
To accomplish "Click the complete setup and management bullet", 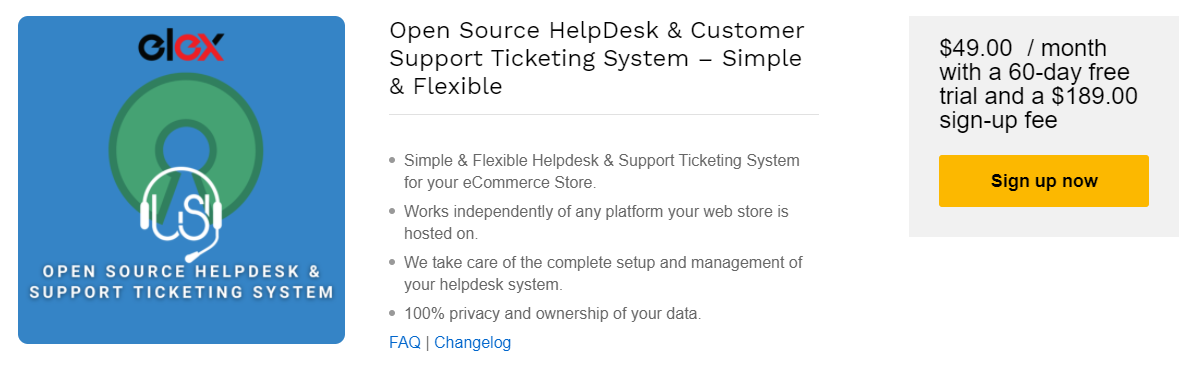I will pyautogui.click(x=604, y=274).
